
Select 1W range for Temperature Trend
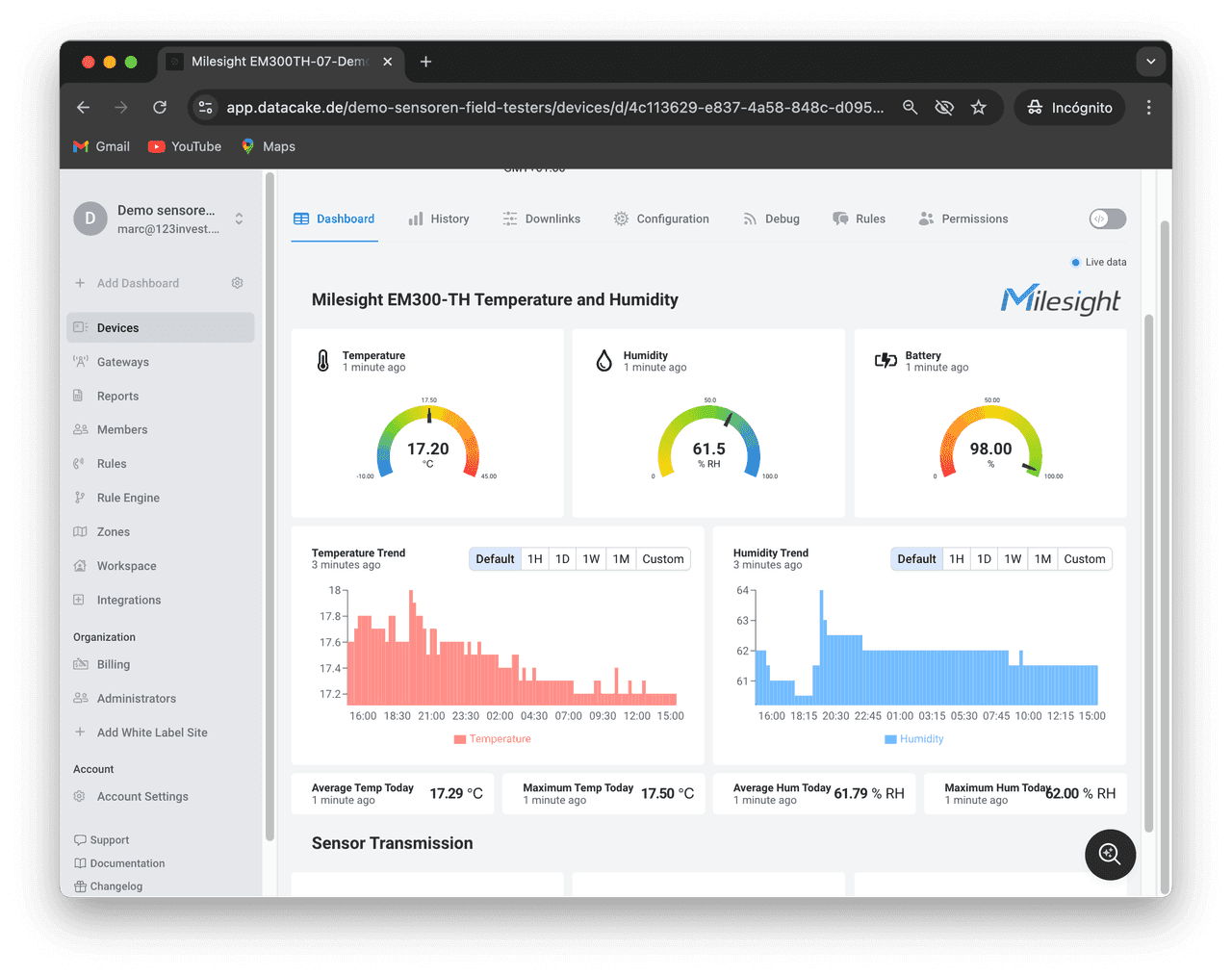click(x=591, y=559)
